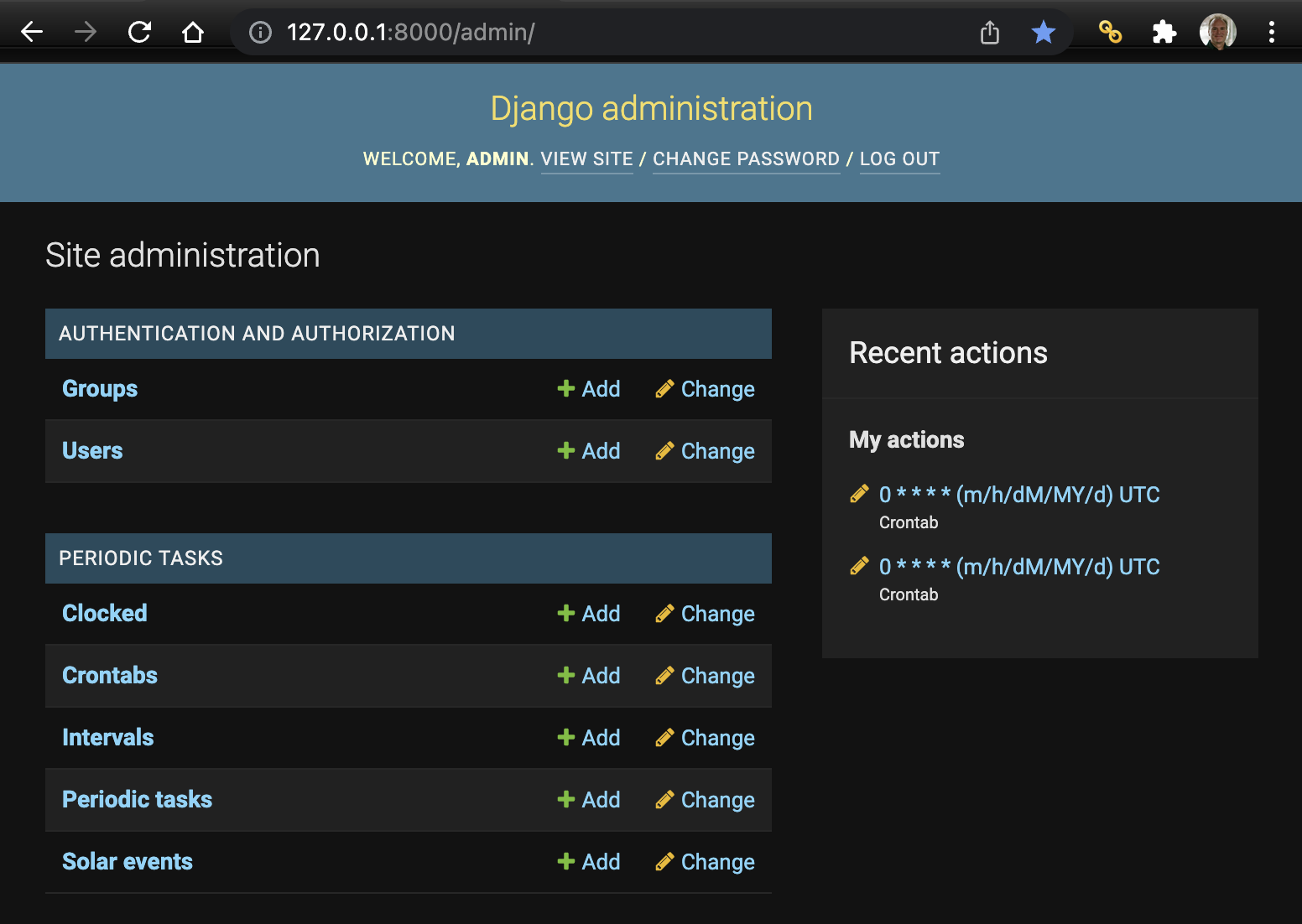Add a new Group

(589, 389)
